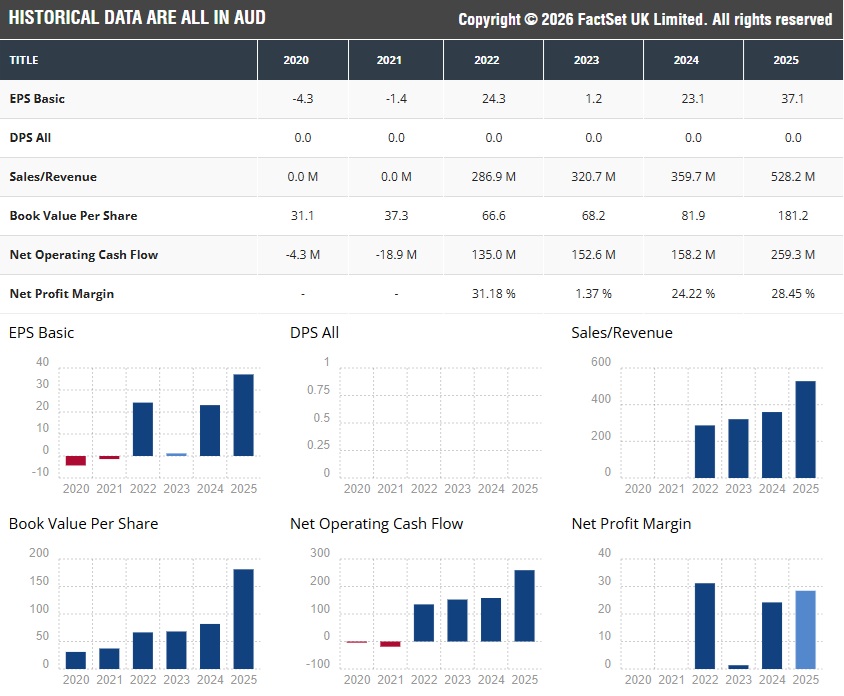Click the DPS All chart title
The width and height of the screenshot is (844, 696).
(314, 333)
